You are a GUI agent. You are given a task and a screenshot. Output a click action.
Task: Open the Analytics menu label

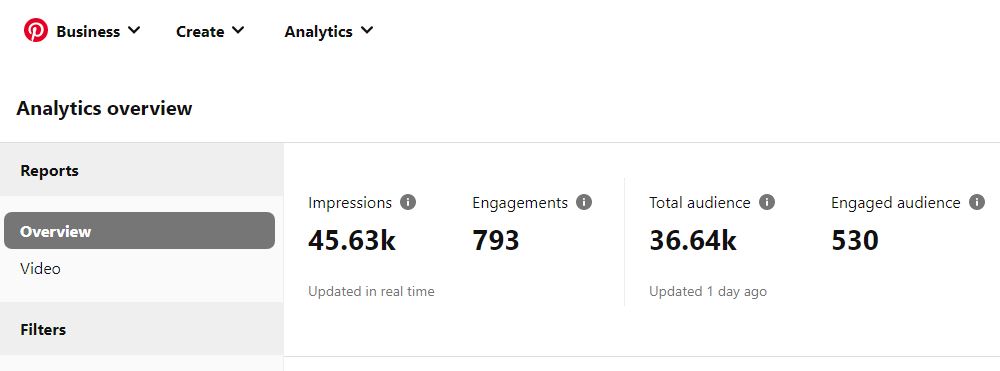pos(318,32)
